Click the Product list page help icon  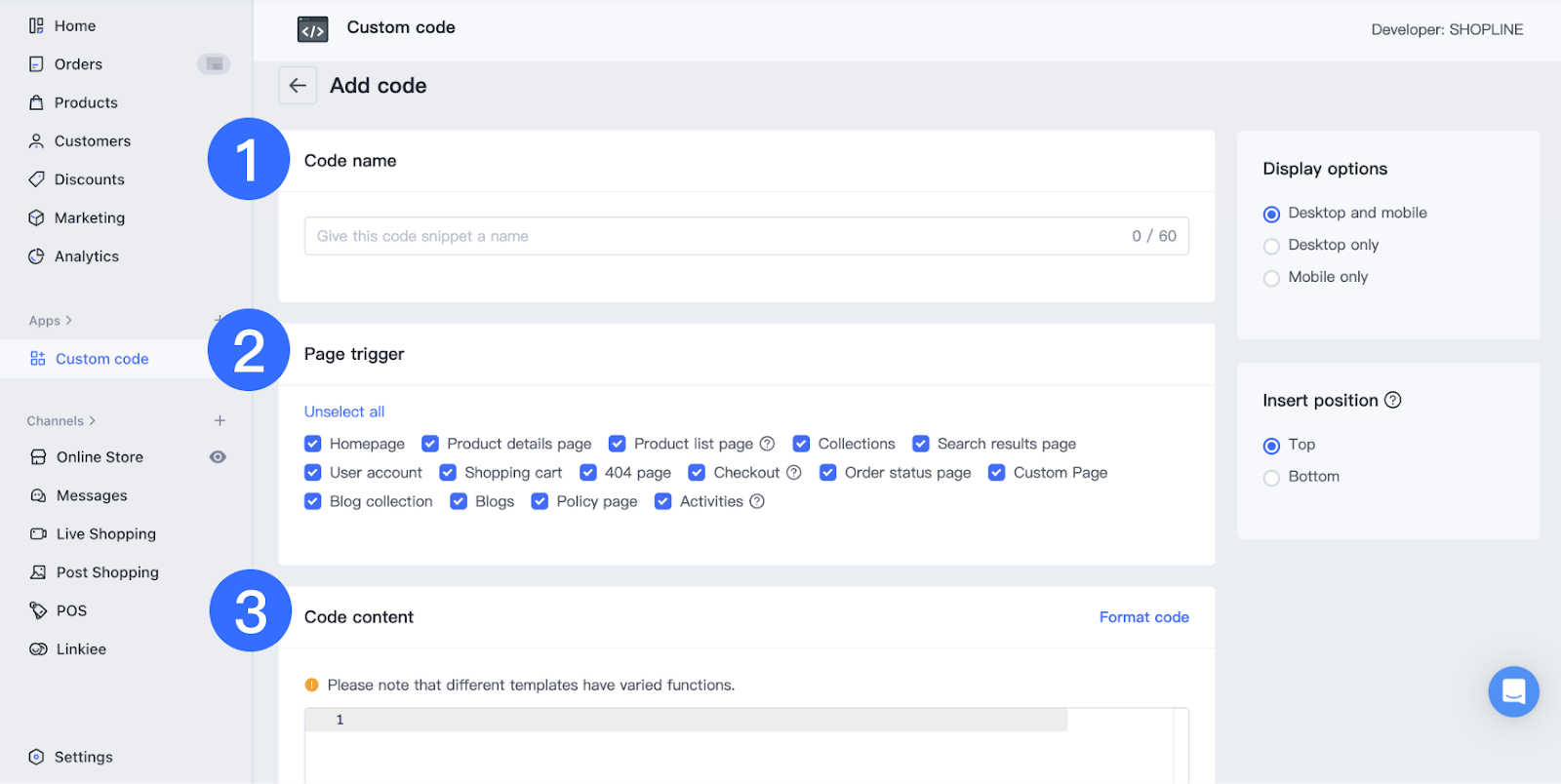[768, 444]
